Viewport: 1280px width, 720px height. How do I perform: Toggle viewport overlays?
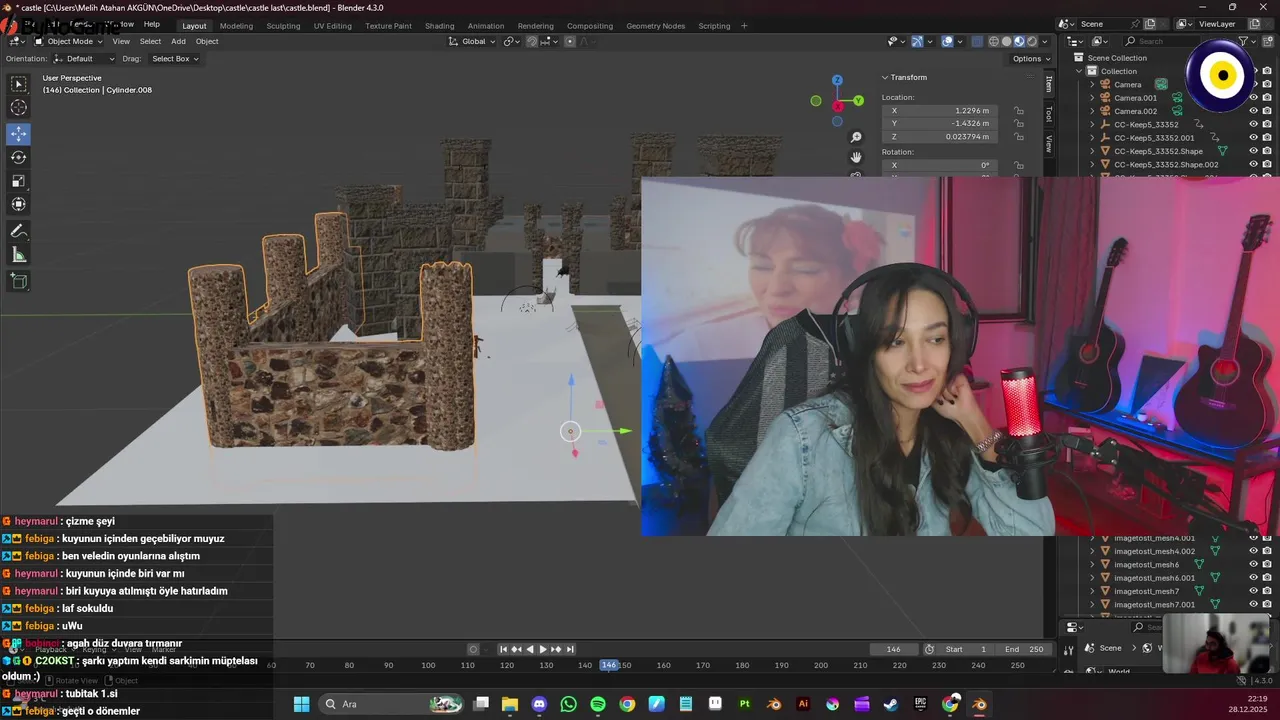(947, 41)
